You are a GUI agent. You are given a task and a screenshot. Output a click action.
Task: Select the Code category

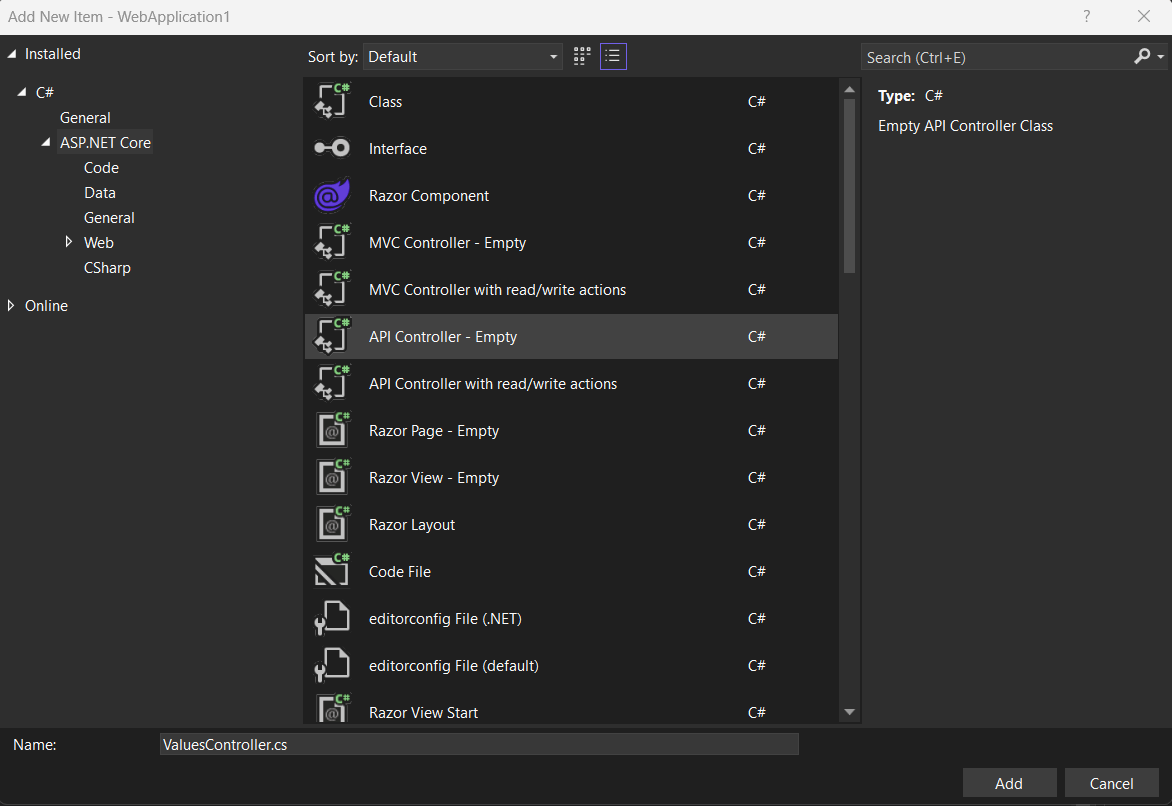(101, 167)
